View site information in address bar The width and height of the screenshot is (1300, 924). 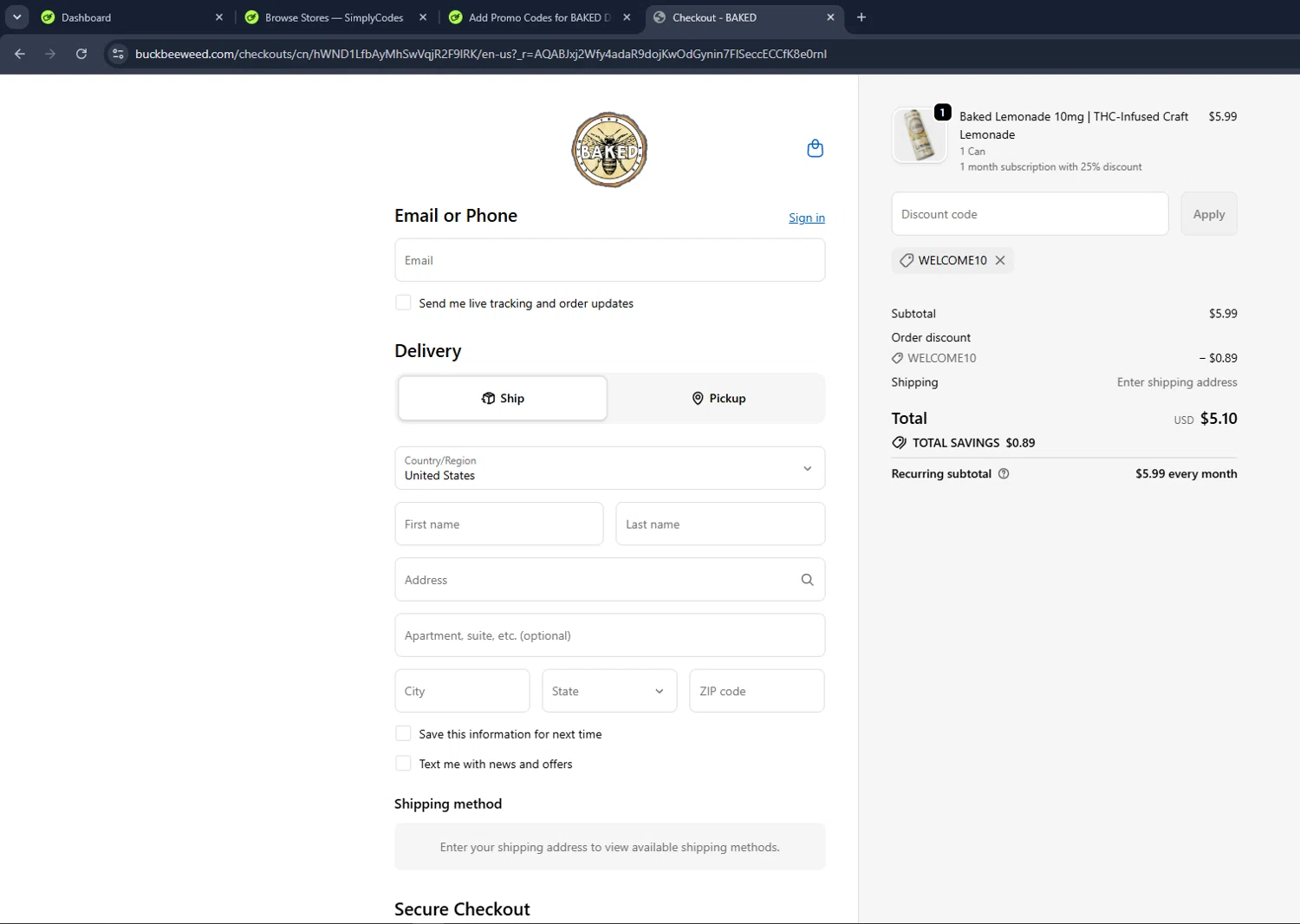point(119,54)
